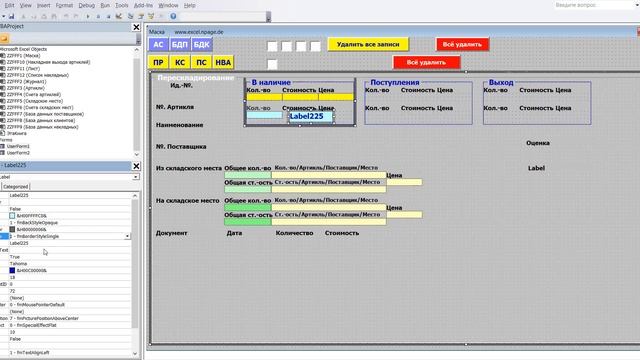Click the Save icon in the toolbar

(11, 16)
